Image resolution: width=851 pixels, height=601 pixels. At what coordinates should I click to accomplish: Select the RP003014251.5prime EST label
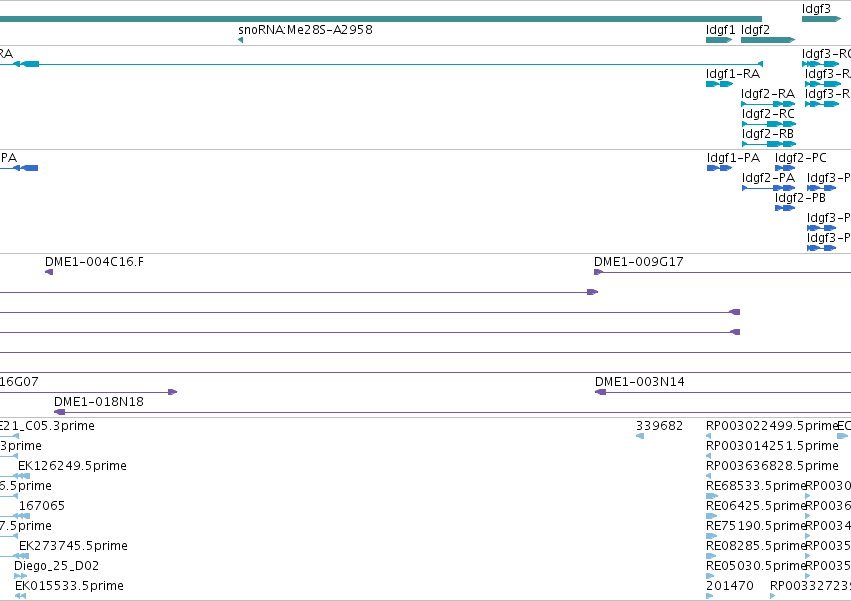[772, 446]
